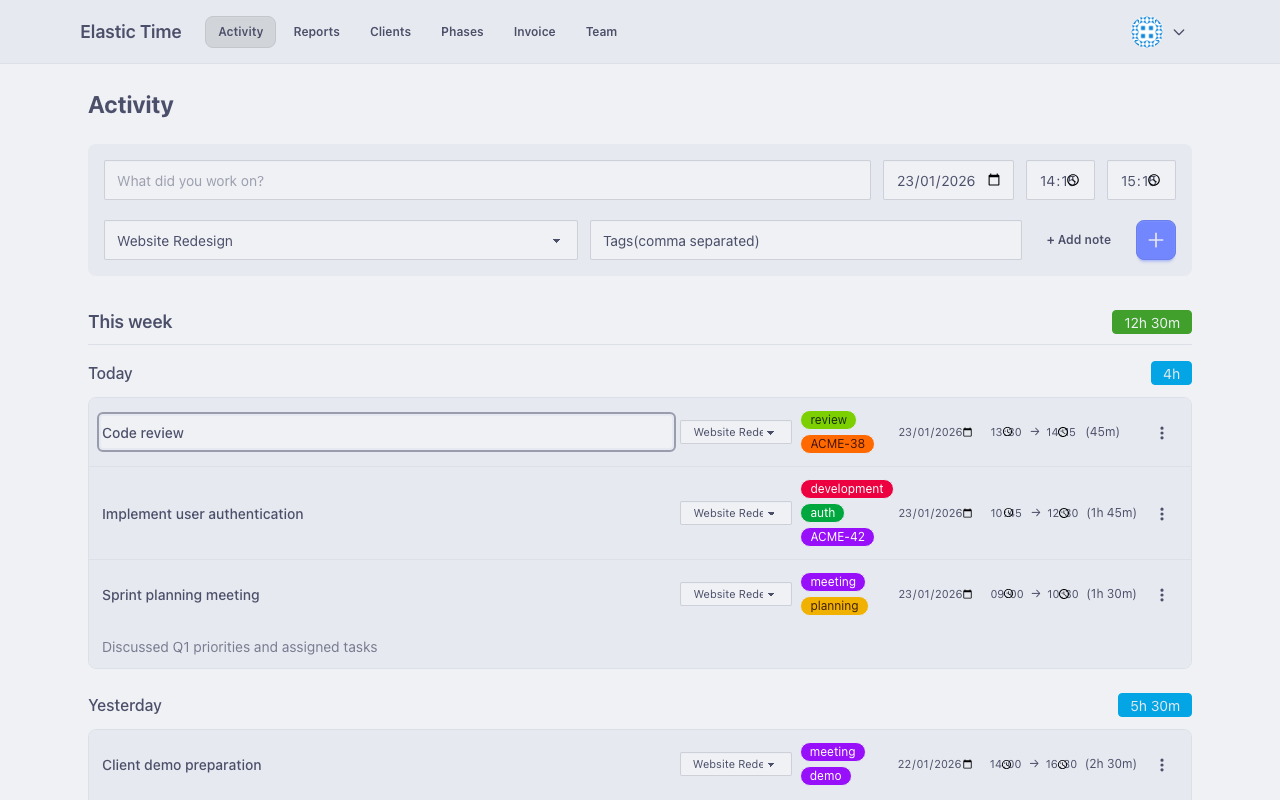Change the project dropdown on Sprint planning meeting

click(735, 593)
